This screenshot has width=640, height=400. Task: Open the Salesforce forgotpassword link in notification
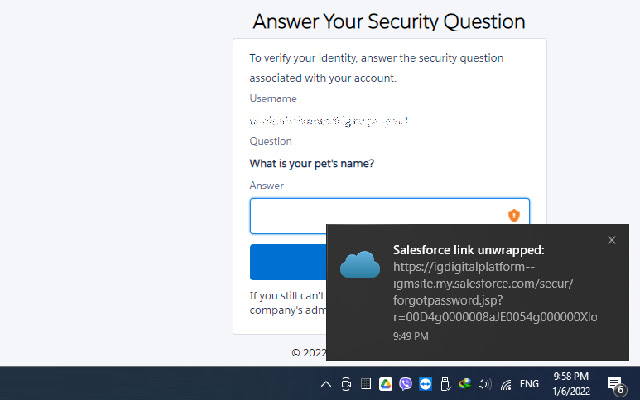click(x=495, y=292)
